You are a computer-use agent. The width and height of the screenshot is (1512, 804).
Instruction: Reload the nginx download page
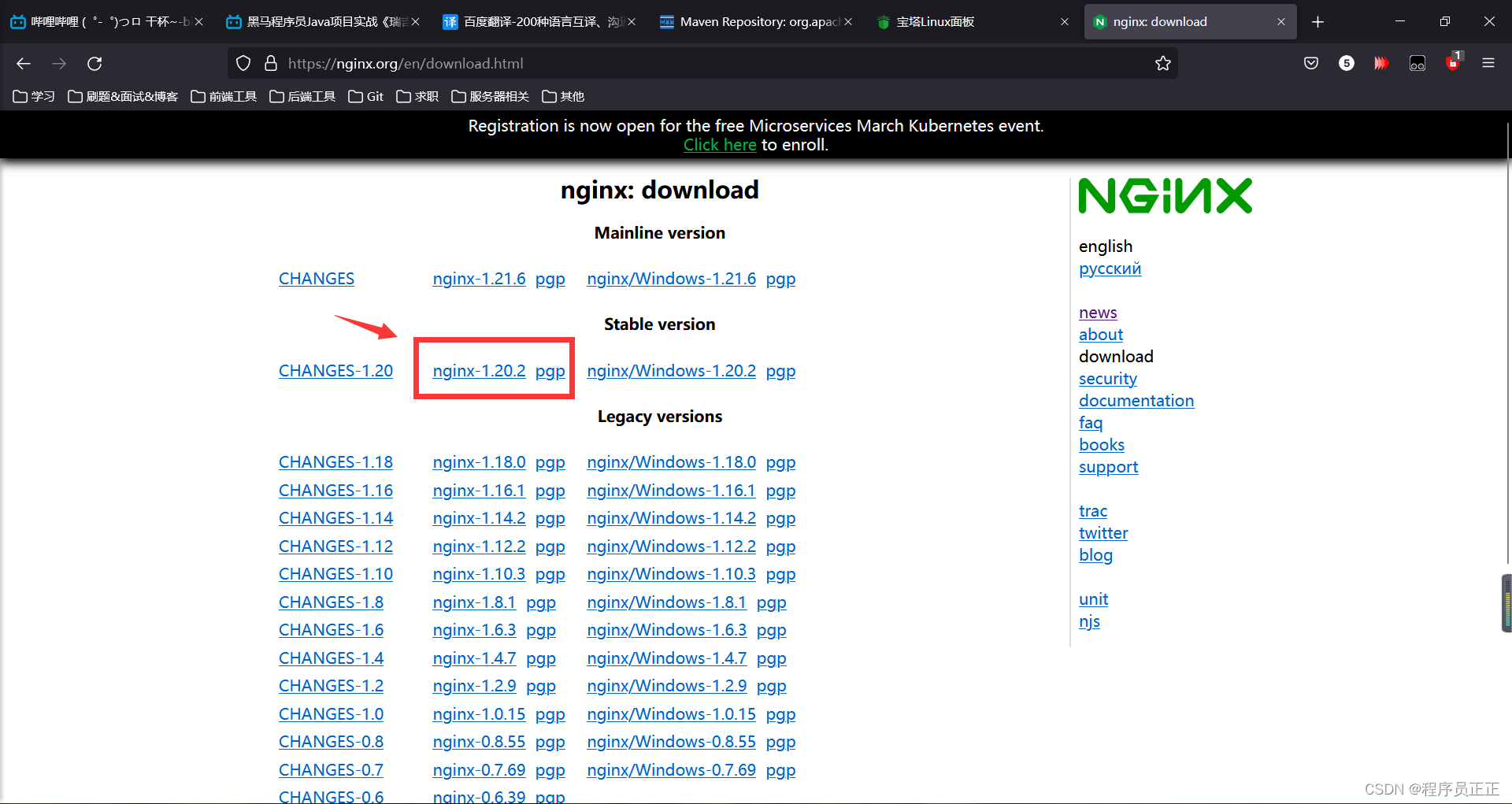click(x=94, y=64)
